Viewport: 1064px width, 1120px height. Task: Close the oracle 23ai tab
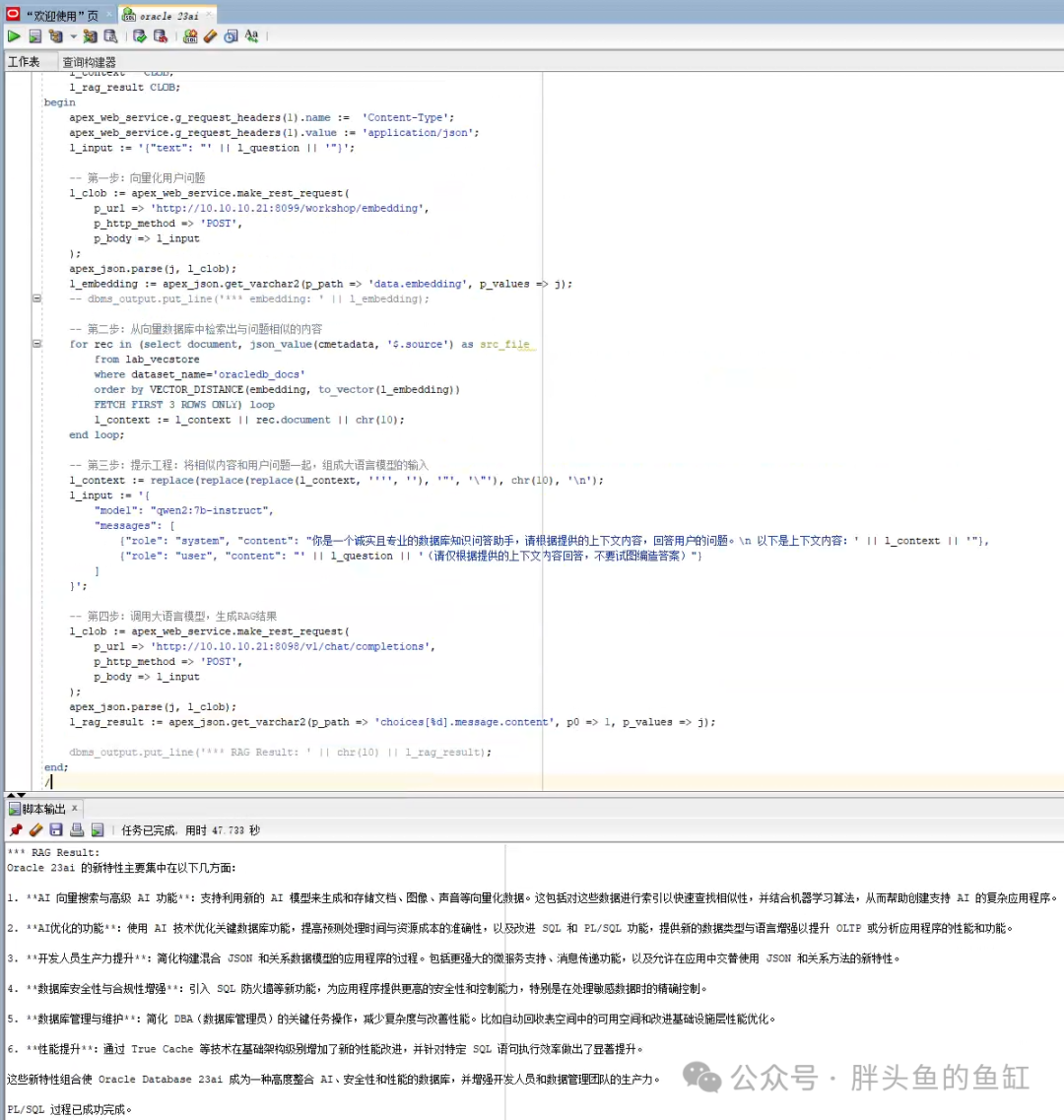pyautogui.click(x=209, y=14)
